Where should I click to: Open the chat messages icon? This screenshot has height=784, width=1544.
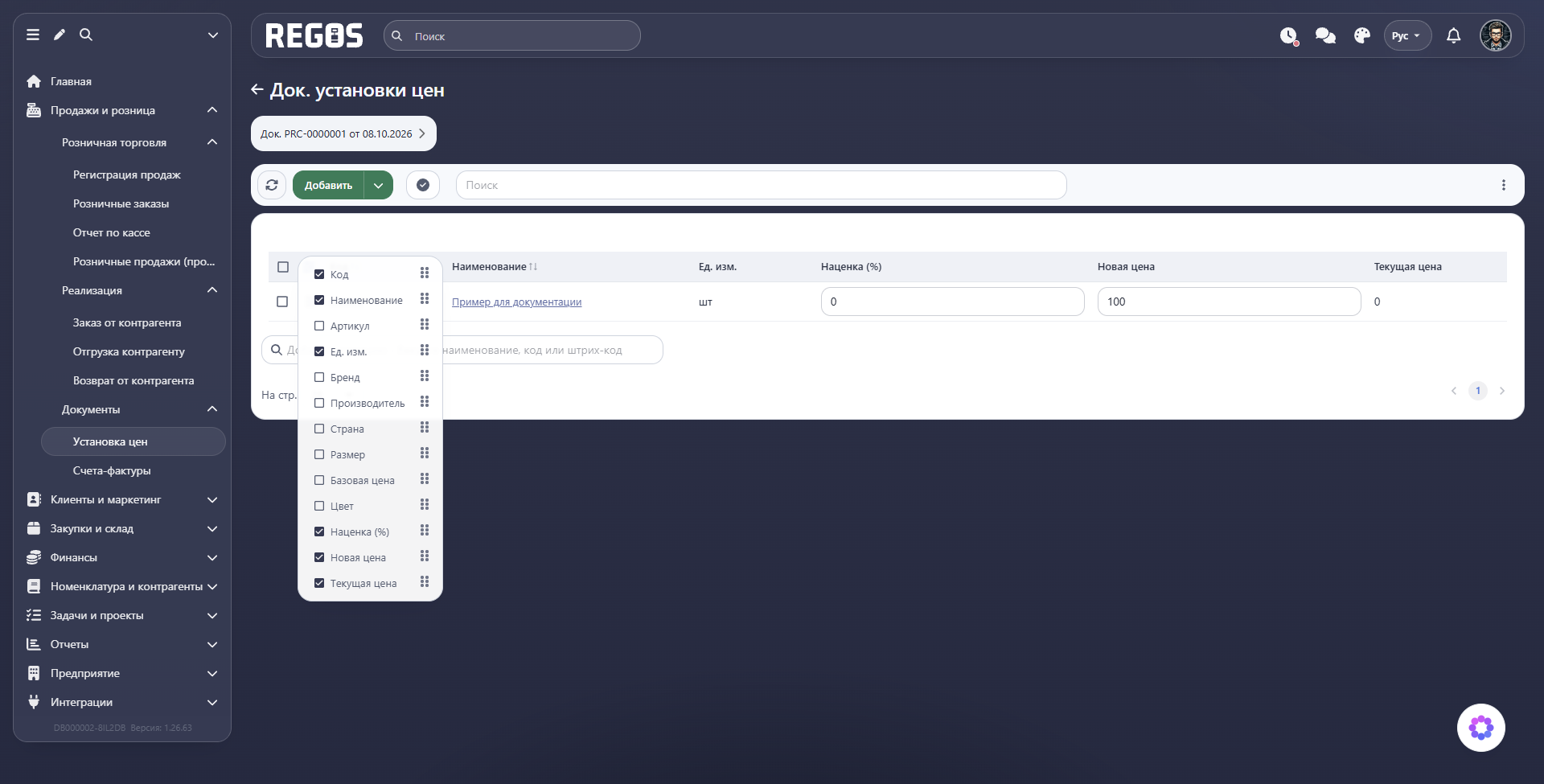[1325, 35]
